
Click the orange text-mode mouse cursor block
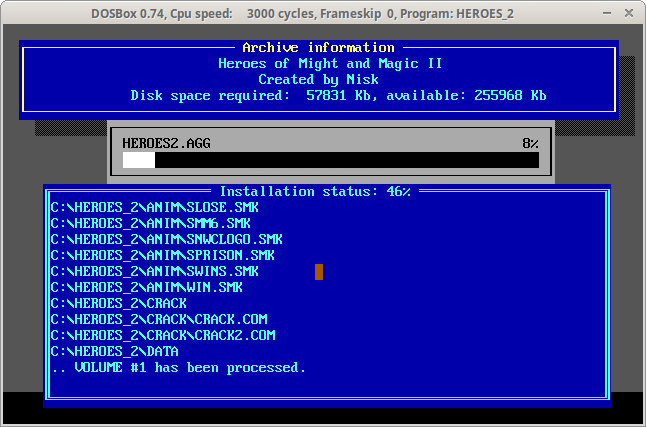[319, 272]
